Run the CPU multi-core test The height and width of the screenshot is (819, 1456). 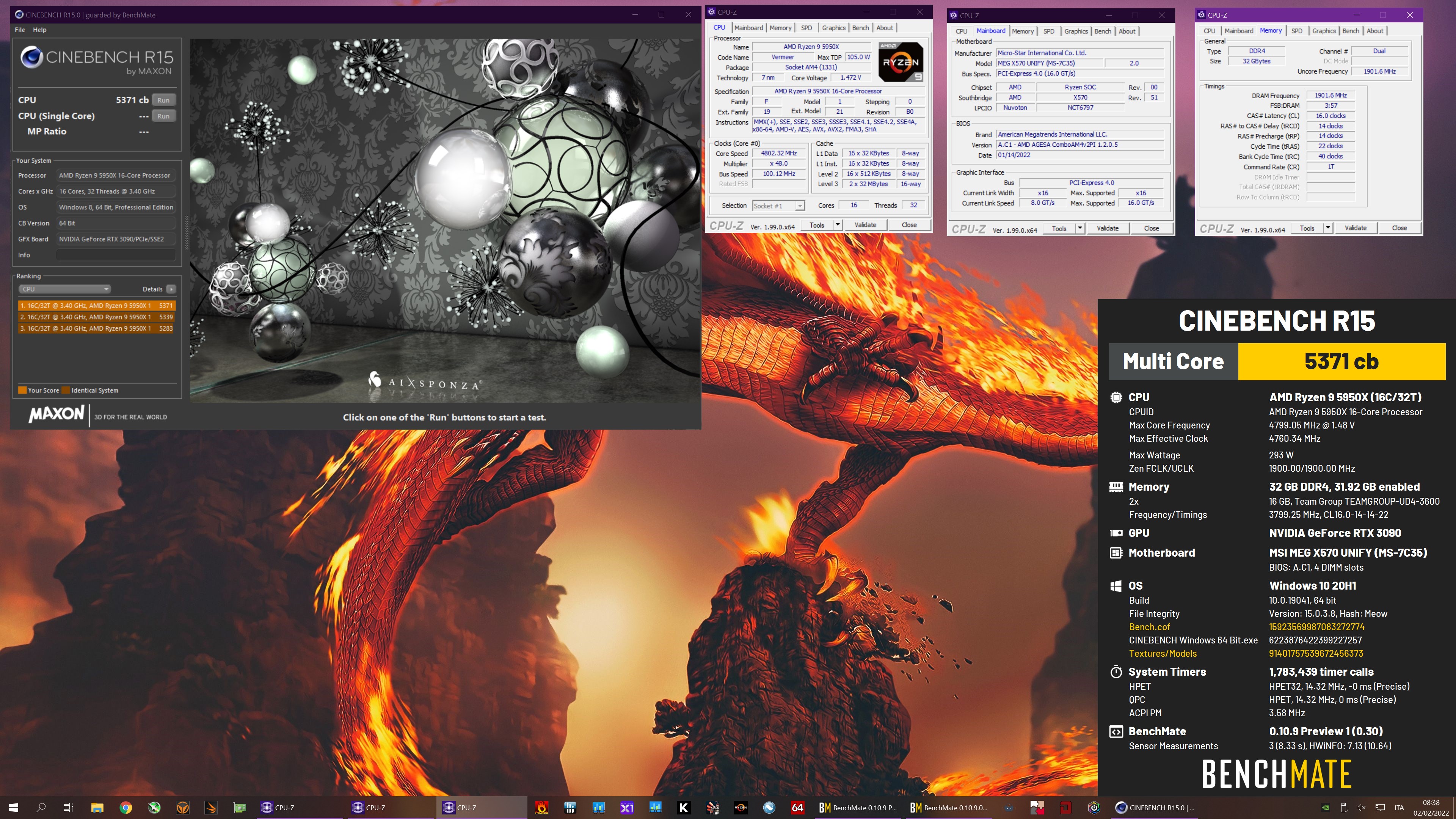tap(163, 100)
